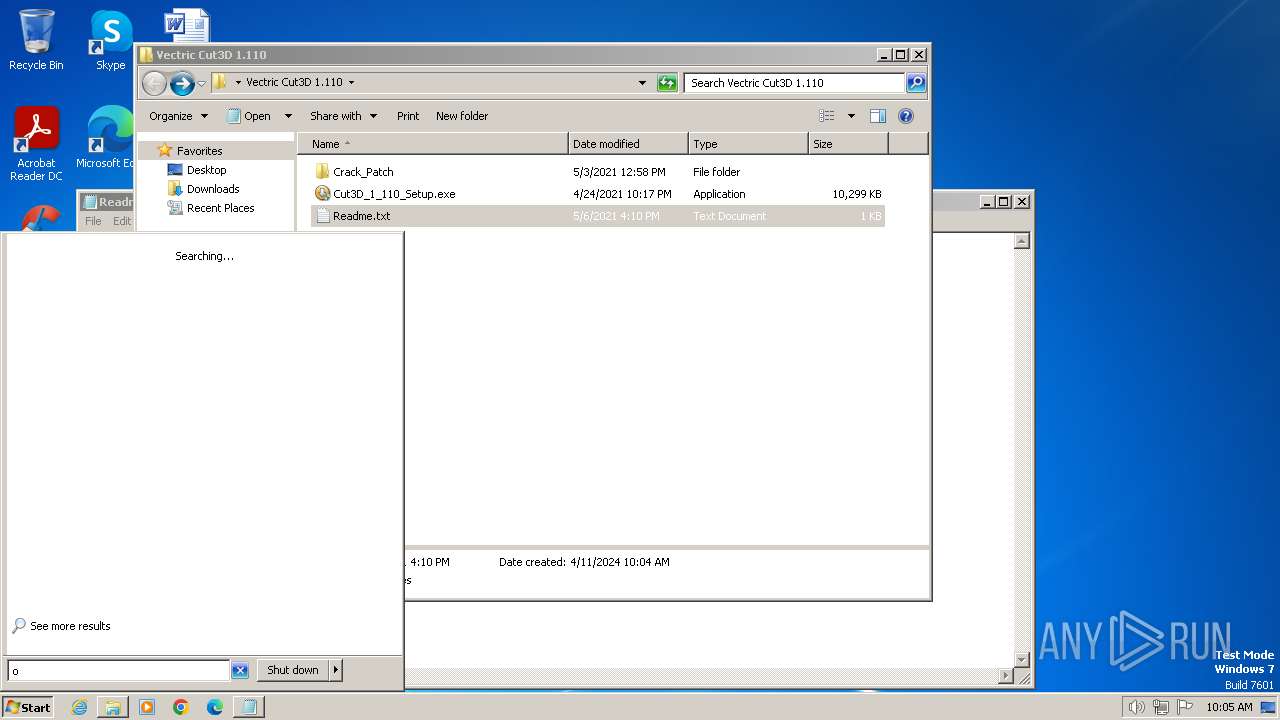Select the Readme.txt file
The height and width of the screenshot is (720, 1280).
(x=598, y=216)
